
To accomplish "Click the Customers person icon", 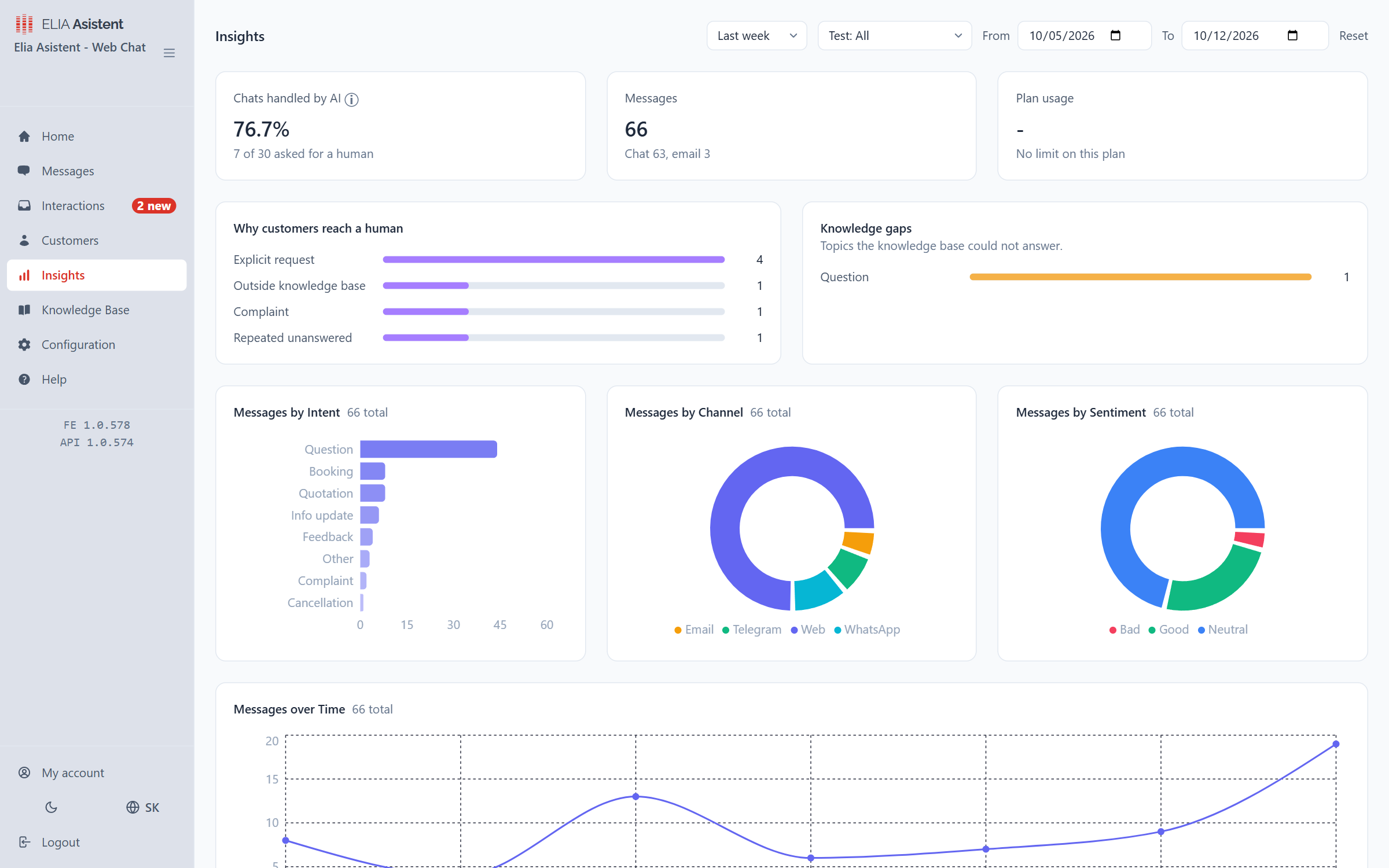I will (24, 240).
